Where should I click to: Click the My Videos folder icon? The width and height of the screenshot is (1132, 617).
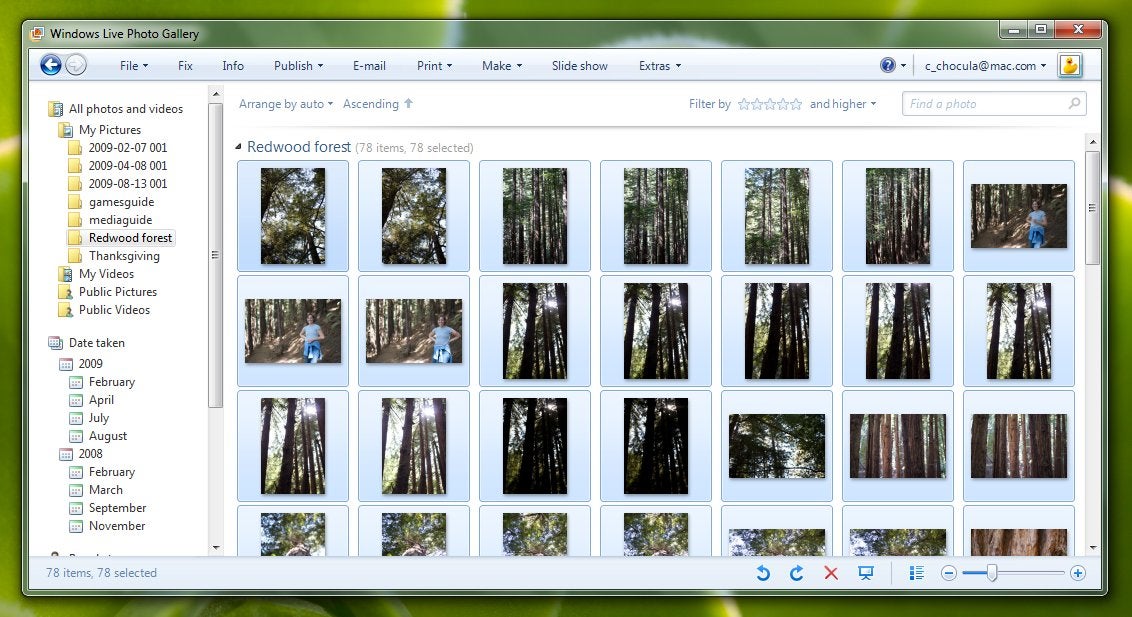pyautogui.click(x=66, y=274)
